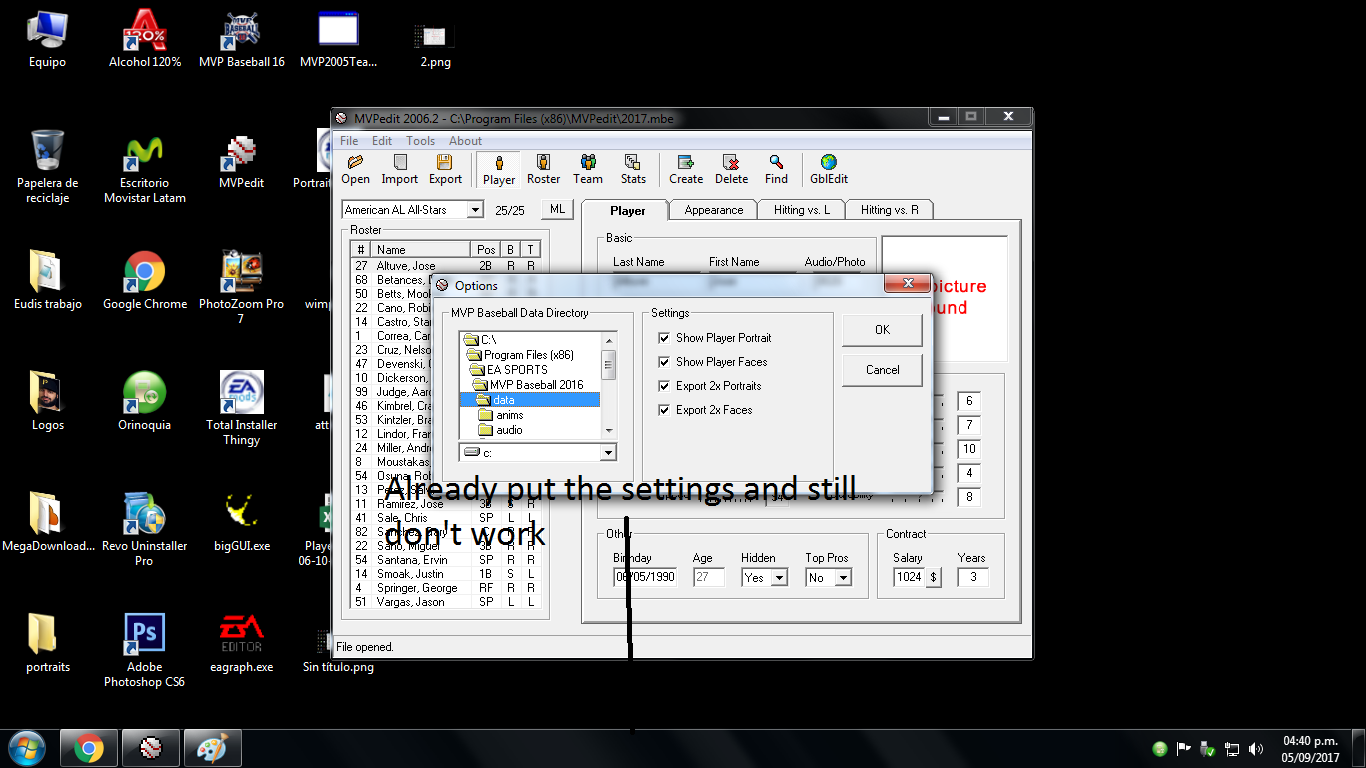Select the Roster view toolbar icon
Viewport: 1366px width, 768px height.
(x=543, y=169)
